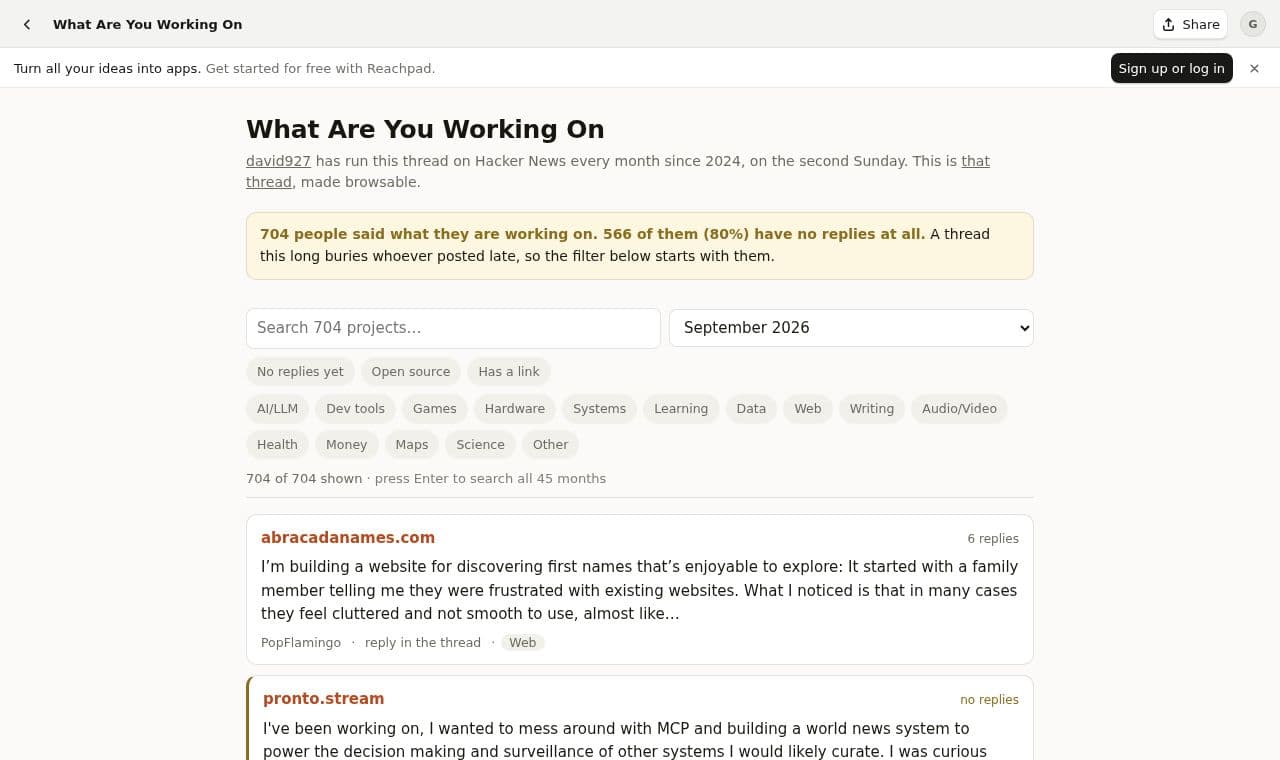
Task: Click Sign up or log in
Action: tap(1171, 68)
